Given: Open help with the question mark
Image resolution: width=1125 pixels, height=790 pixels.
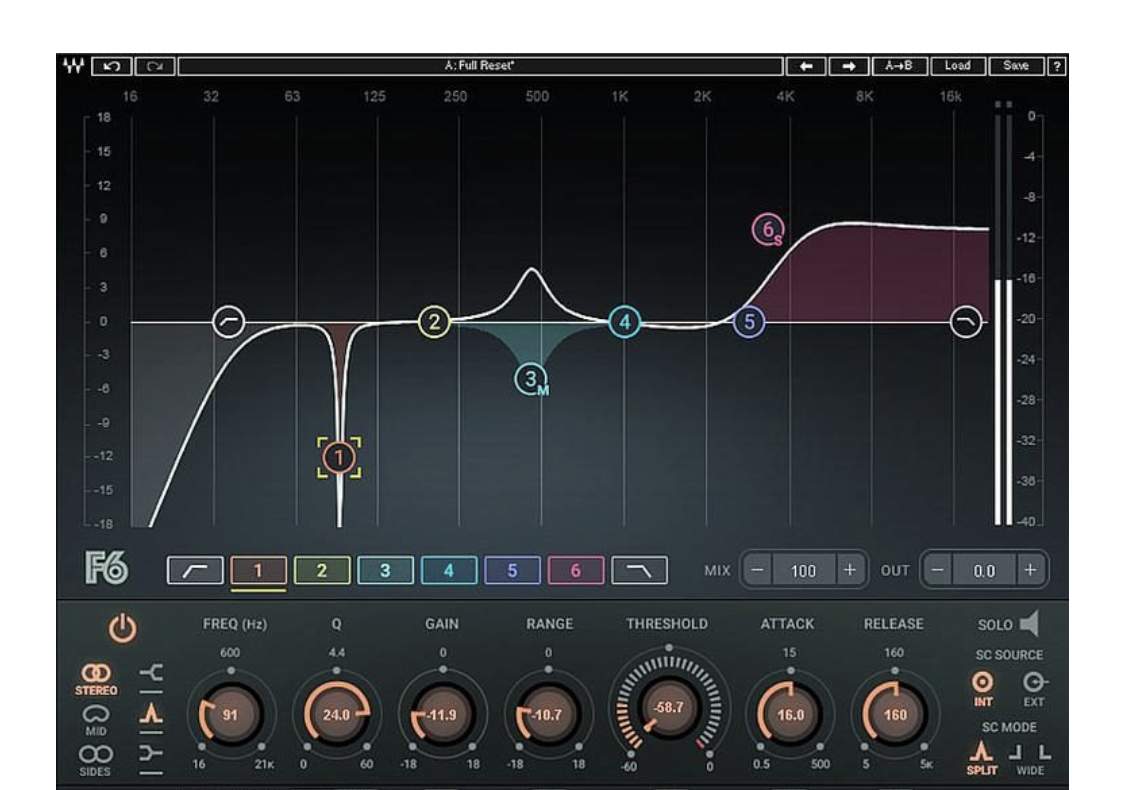Looking at the screenshot, I should pos(1057,66).
